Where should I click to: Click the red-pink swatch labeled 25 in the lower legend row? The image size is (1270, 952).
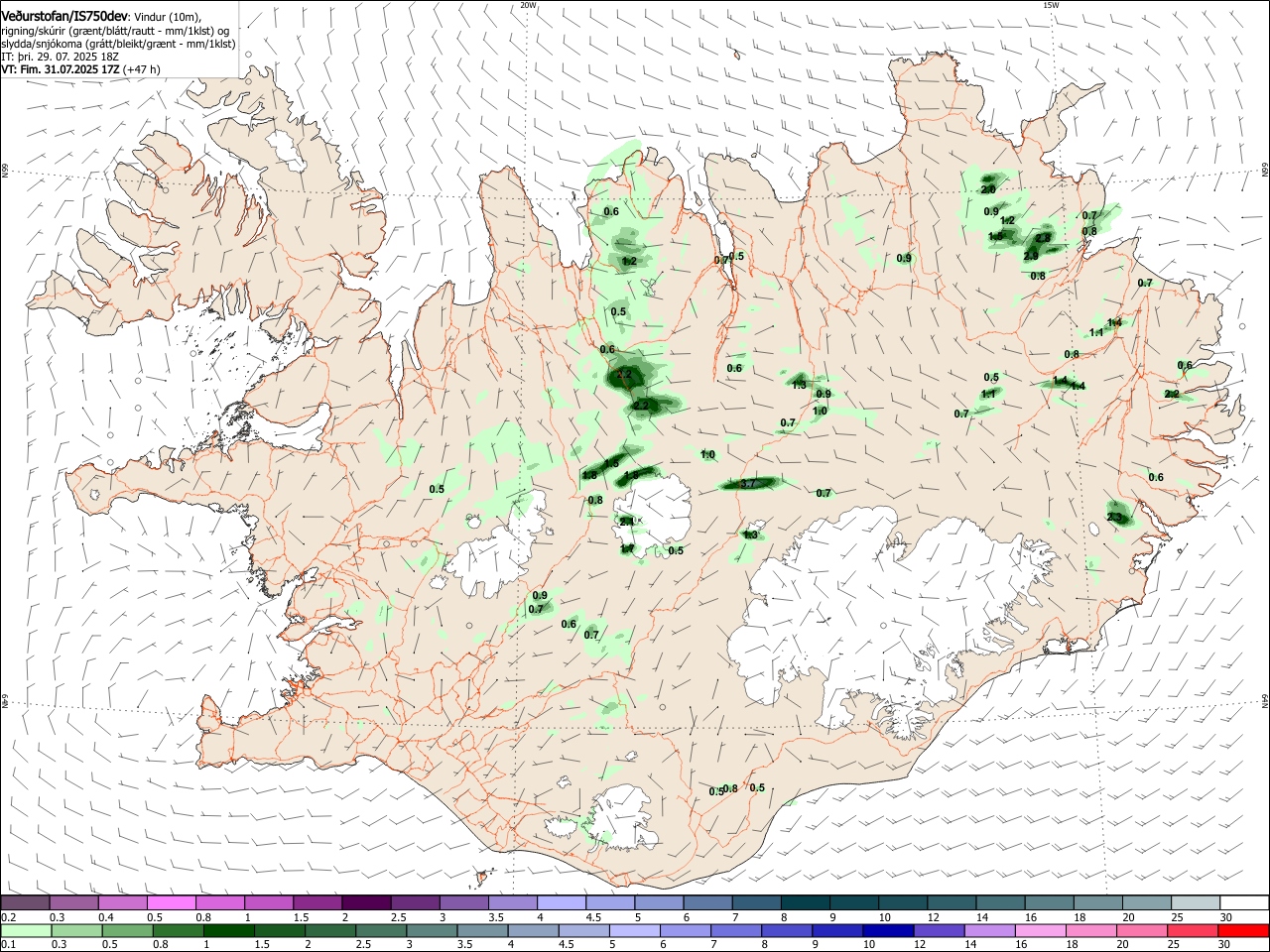point(1192,930)
